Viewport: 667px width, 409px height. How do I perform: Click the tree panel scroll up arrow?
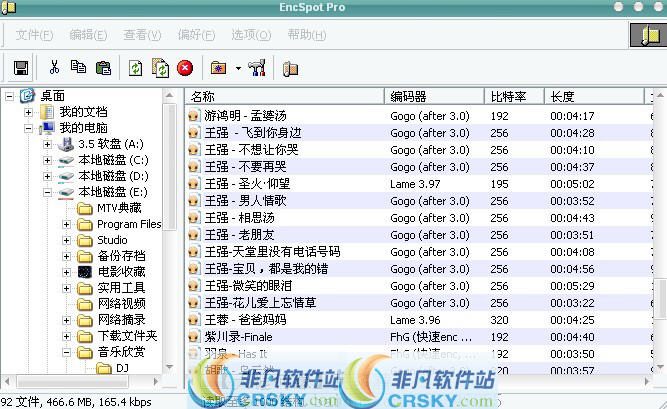169,95
